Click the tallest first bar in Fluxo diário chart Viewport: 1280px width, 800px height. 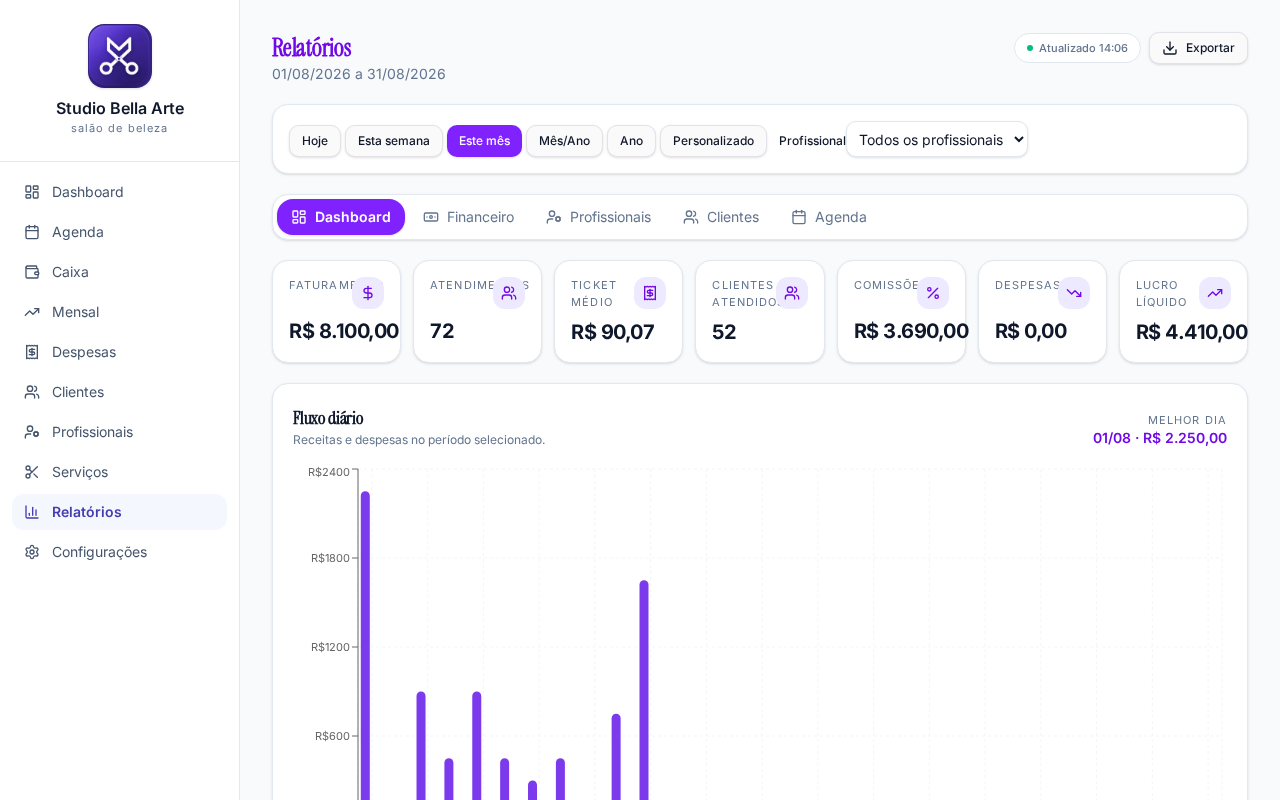(365, 645)
